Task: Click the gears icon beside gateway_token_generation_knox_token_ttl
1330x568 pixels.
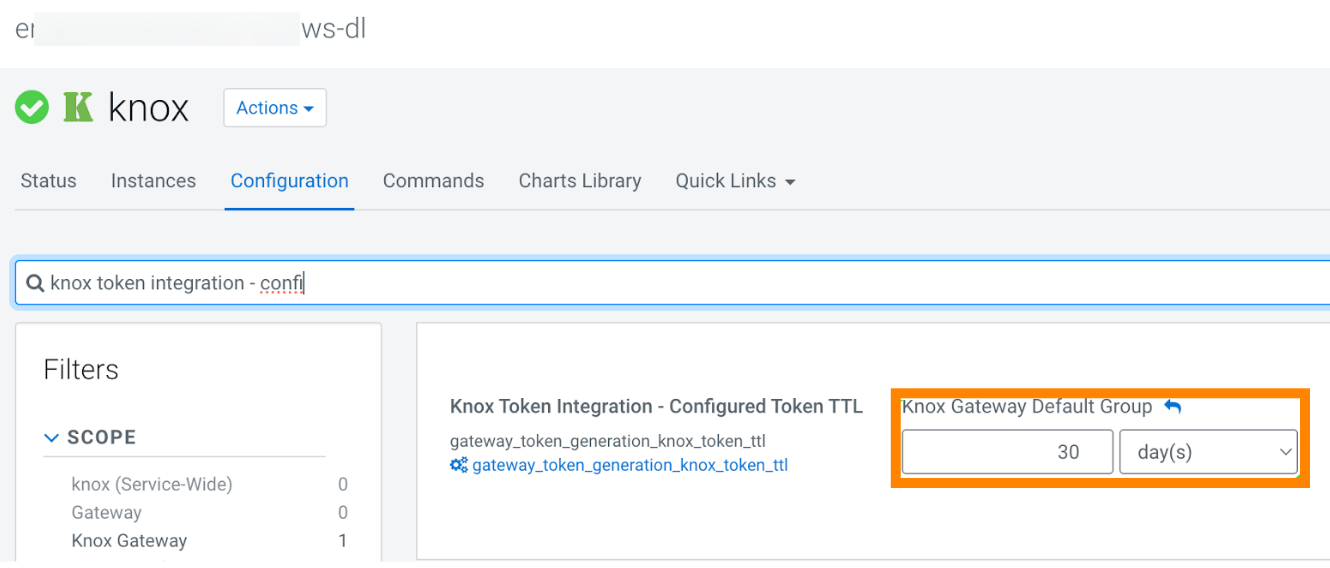Action: pos(459,465)
